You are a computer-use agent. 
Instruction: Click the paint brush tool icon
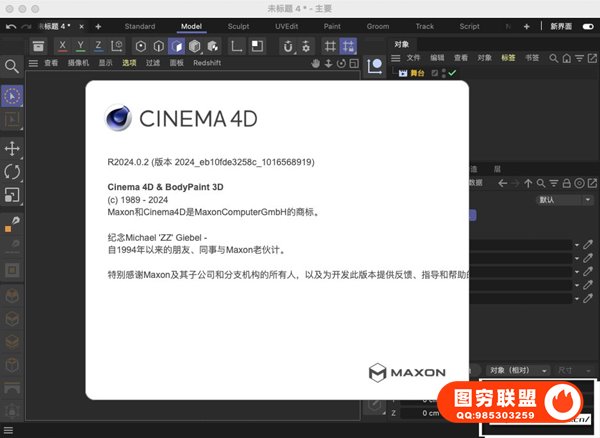tap(13, 221)
